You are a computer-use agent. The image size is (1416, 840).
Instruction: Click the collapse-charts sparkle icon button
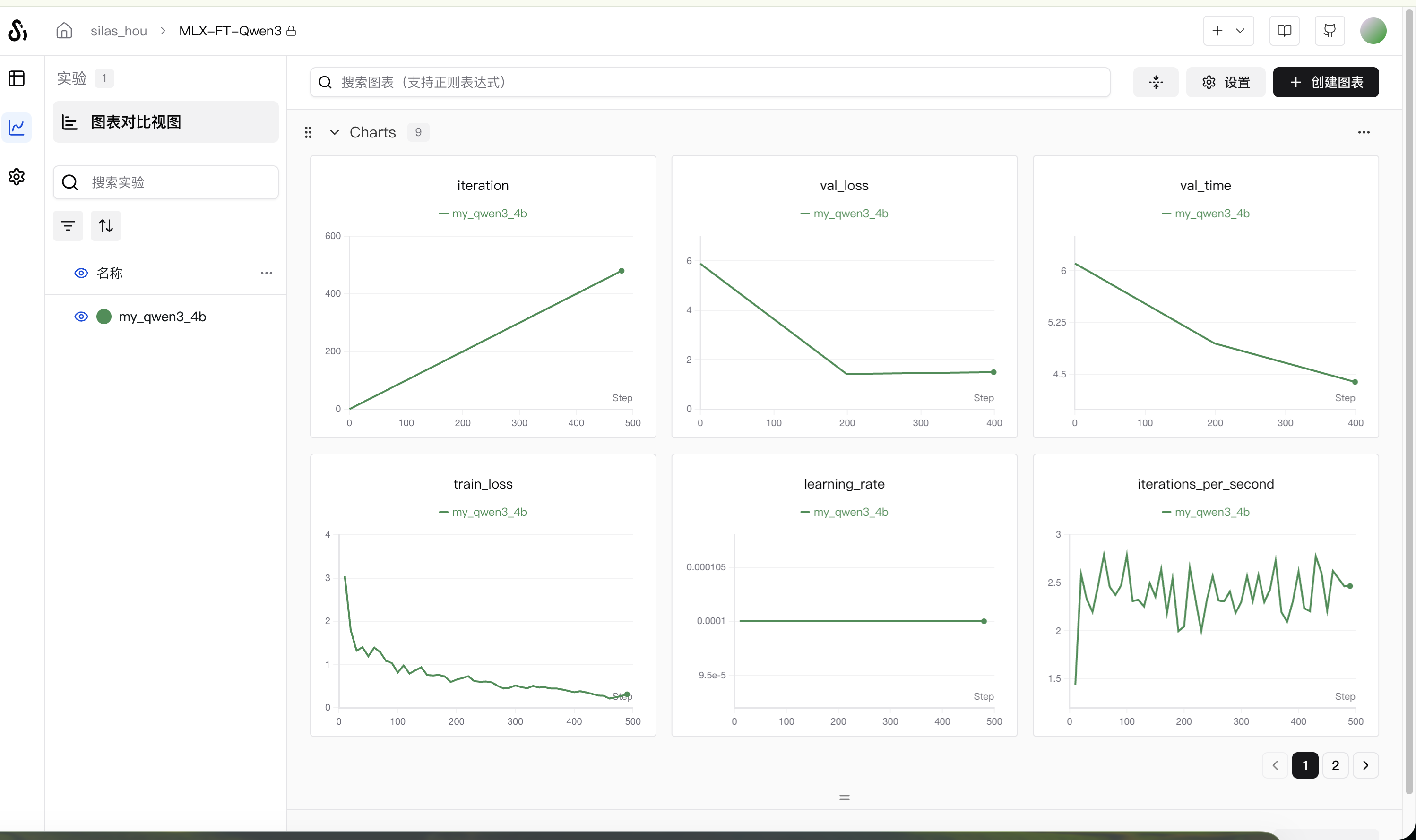tap(1156, 83)
